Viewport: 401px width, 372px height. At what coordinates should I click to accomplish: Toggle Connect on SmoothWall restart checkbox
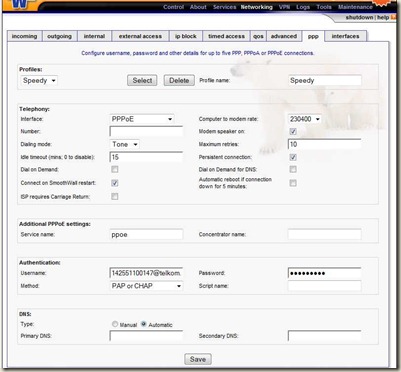click(115, 183)
